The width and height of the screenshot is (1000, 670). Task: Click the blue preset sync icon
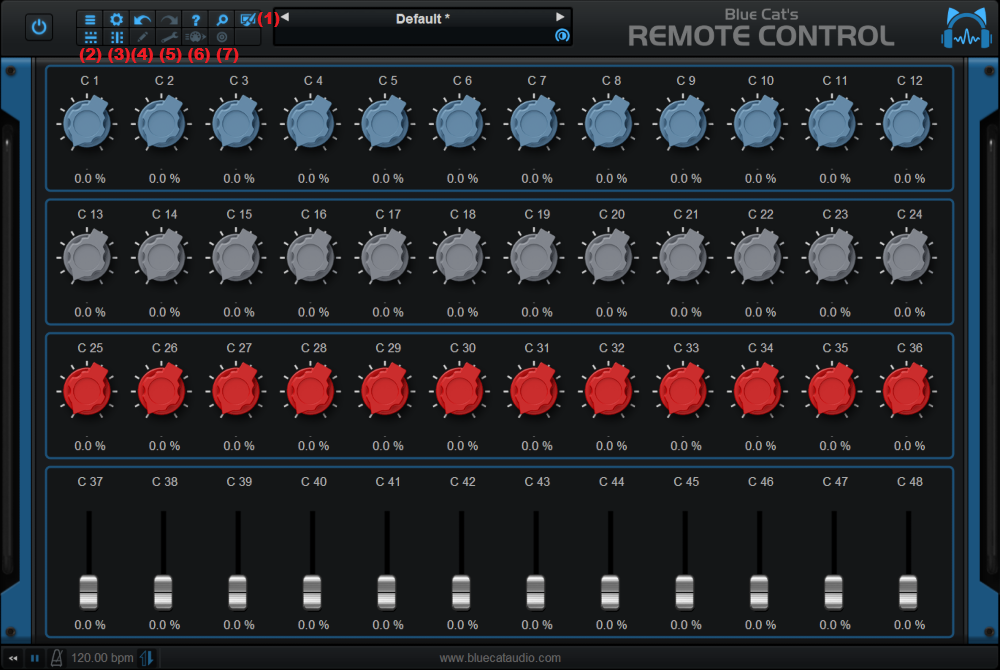561,36
